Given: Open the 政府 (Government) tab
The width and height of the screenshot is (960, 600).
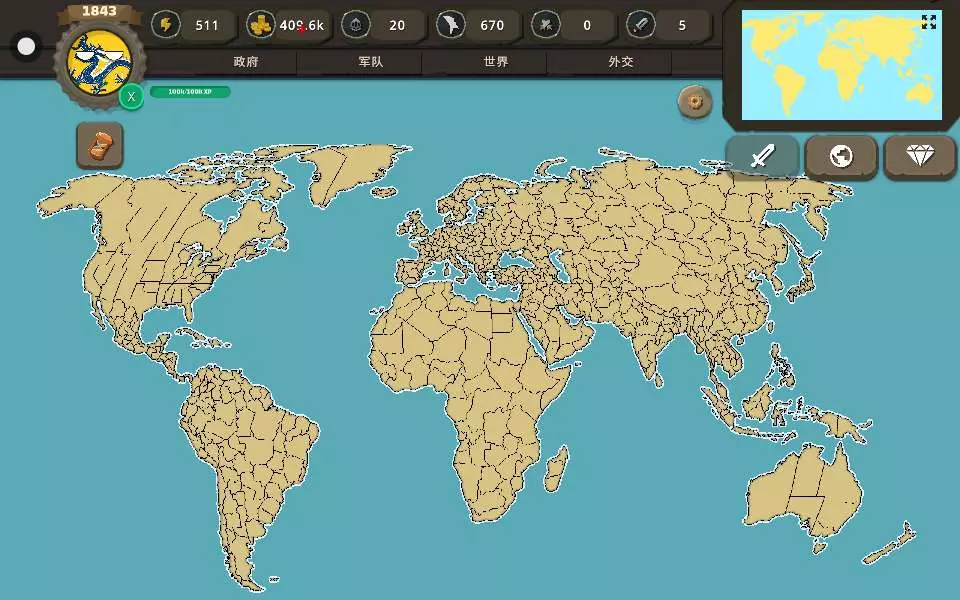Looking at the screenshot, I should [x=246, y=62].
